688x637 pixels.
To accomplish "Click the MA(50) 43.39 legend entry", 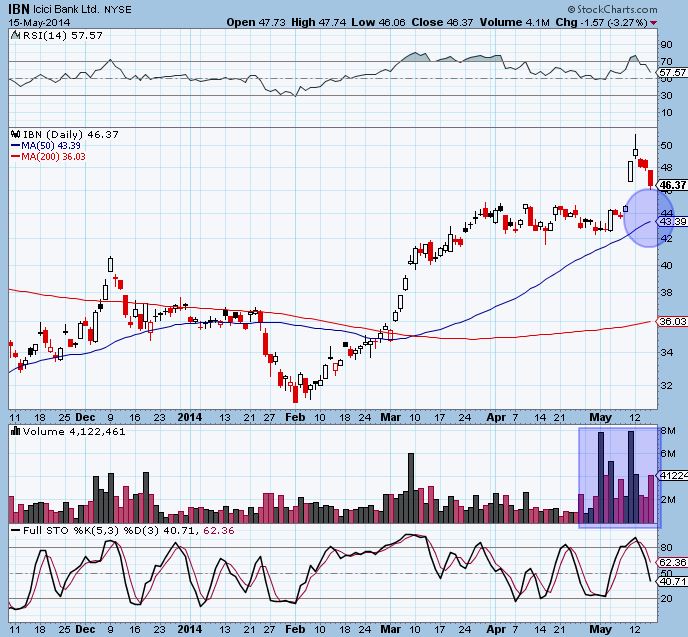I will tap(46, 146).
